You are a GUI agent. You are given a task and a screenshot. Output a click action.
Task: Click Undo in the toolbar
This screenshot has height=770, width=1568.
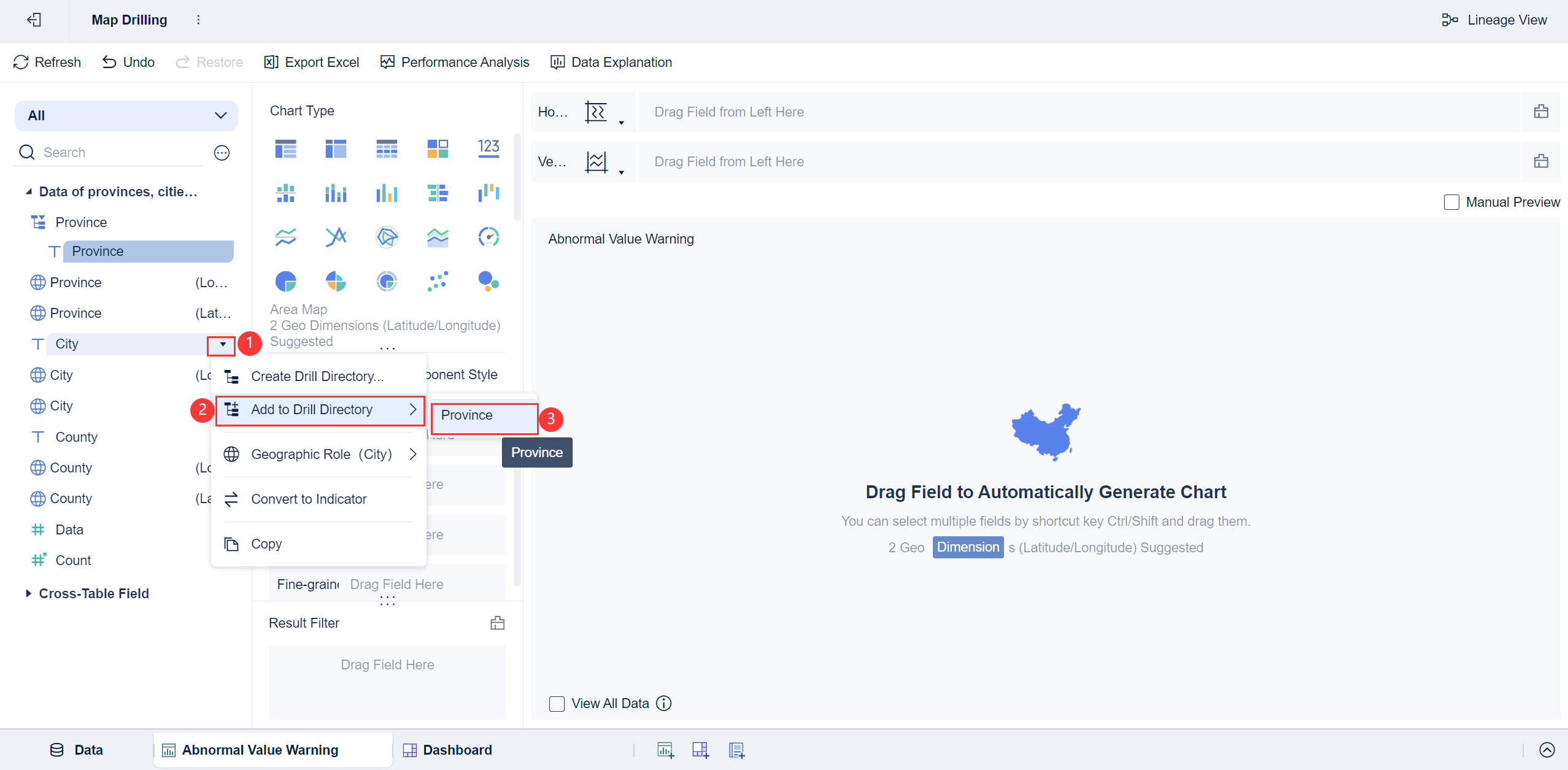(x=128, y=62)
